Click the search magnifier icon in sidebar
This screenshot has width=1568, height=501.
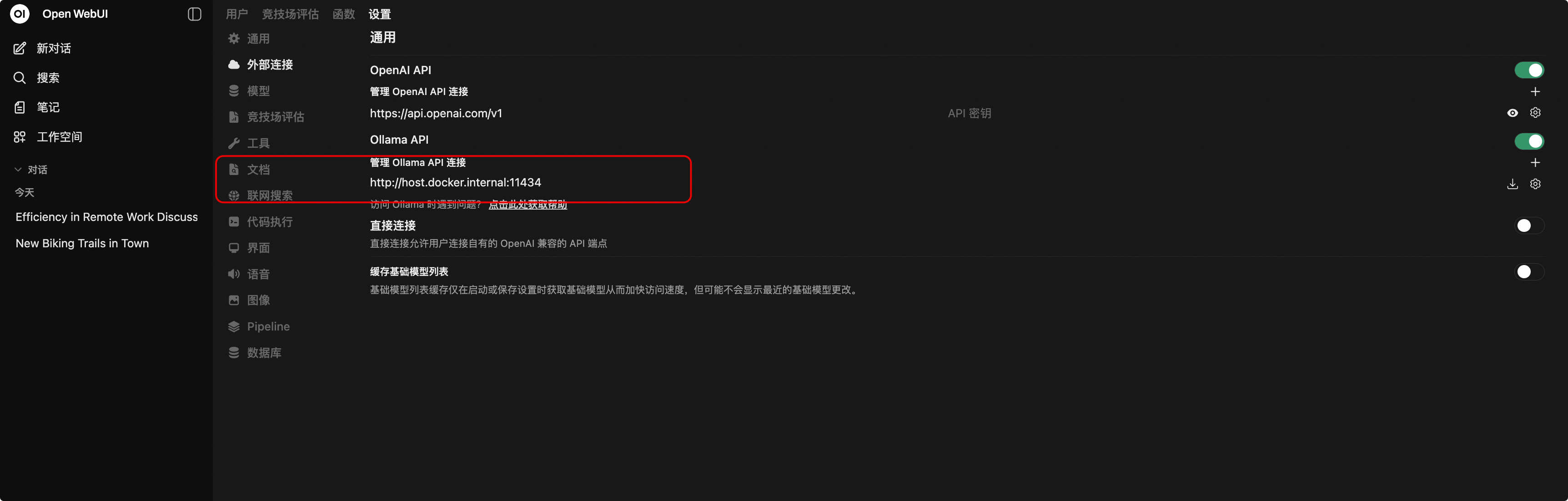(x=20, y=78)
